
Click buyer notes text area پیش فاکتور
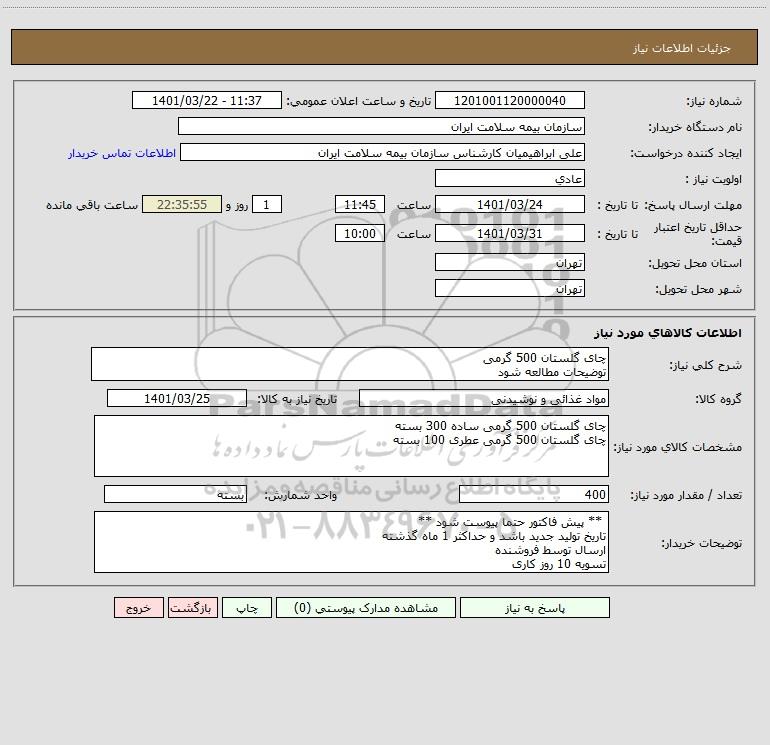(351, 542)
